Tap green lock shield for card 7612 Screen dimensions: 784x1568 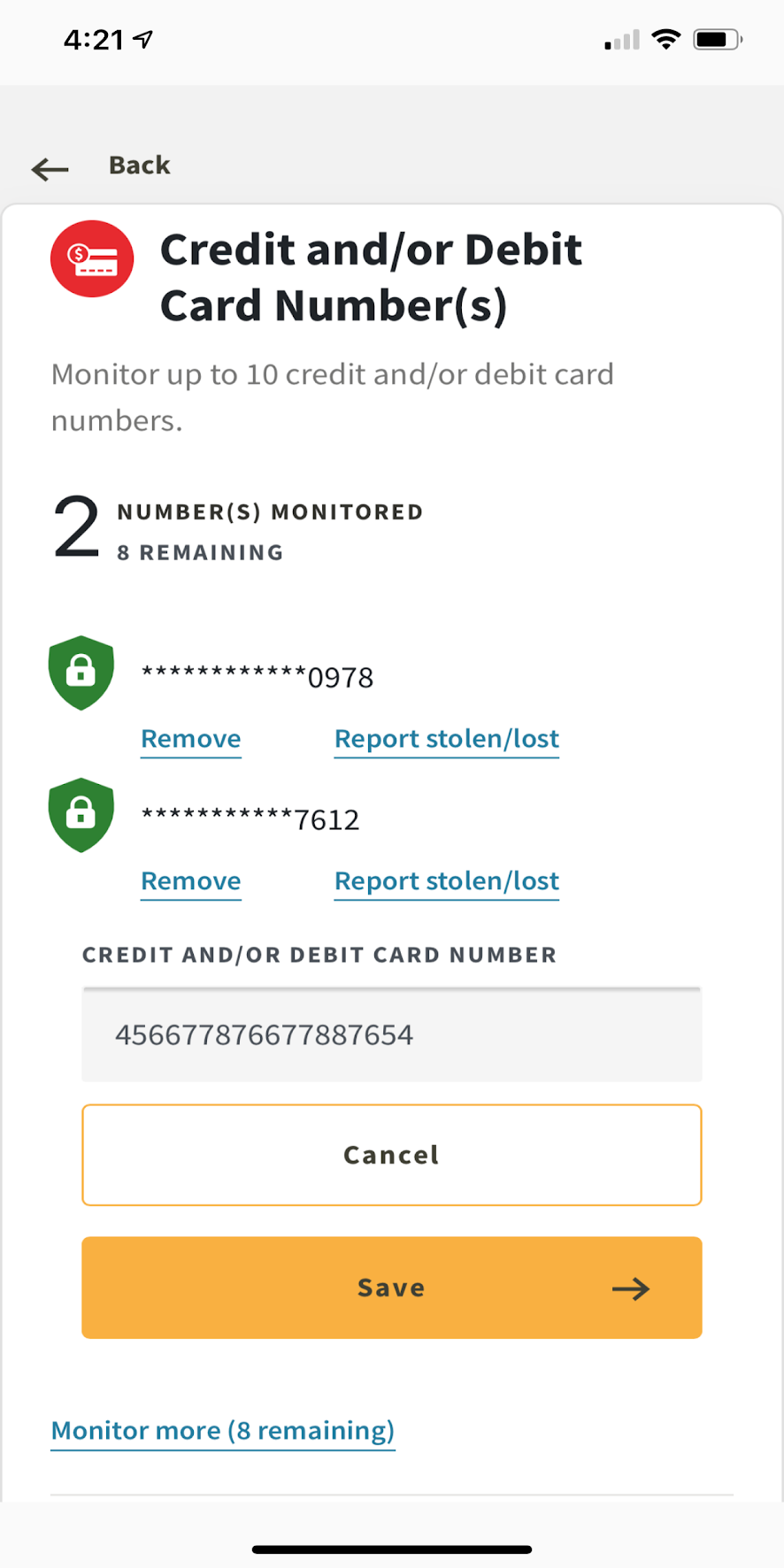pyautogui.click(x=81, y=815)
